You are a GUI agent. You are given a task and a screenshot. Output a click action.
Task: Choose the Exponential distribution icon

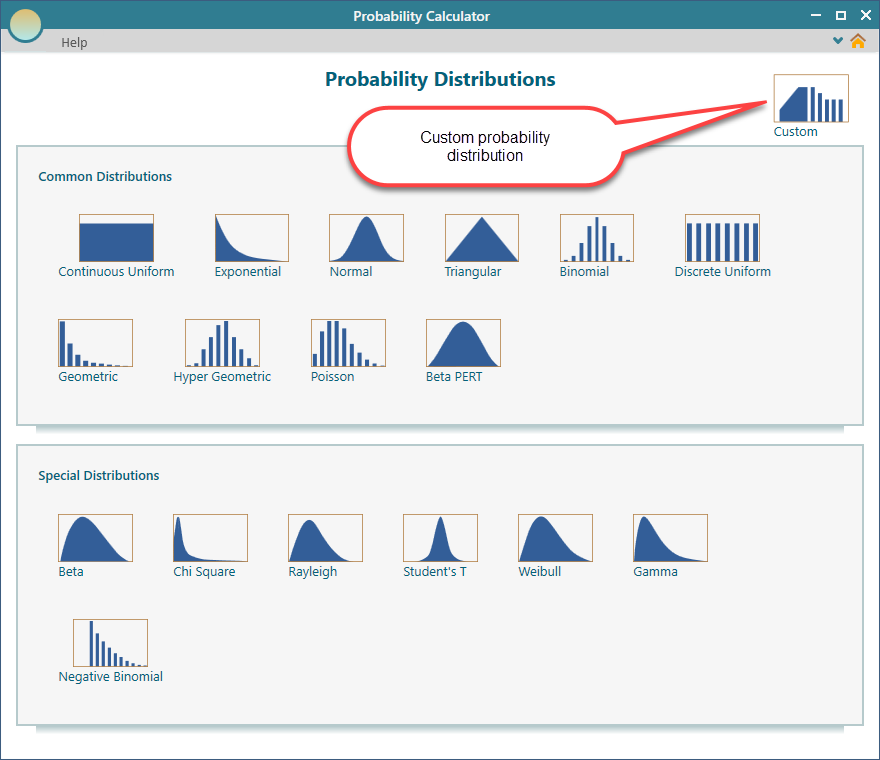251,238
